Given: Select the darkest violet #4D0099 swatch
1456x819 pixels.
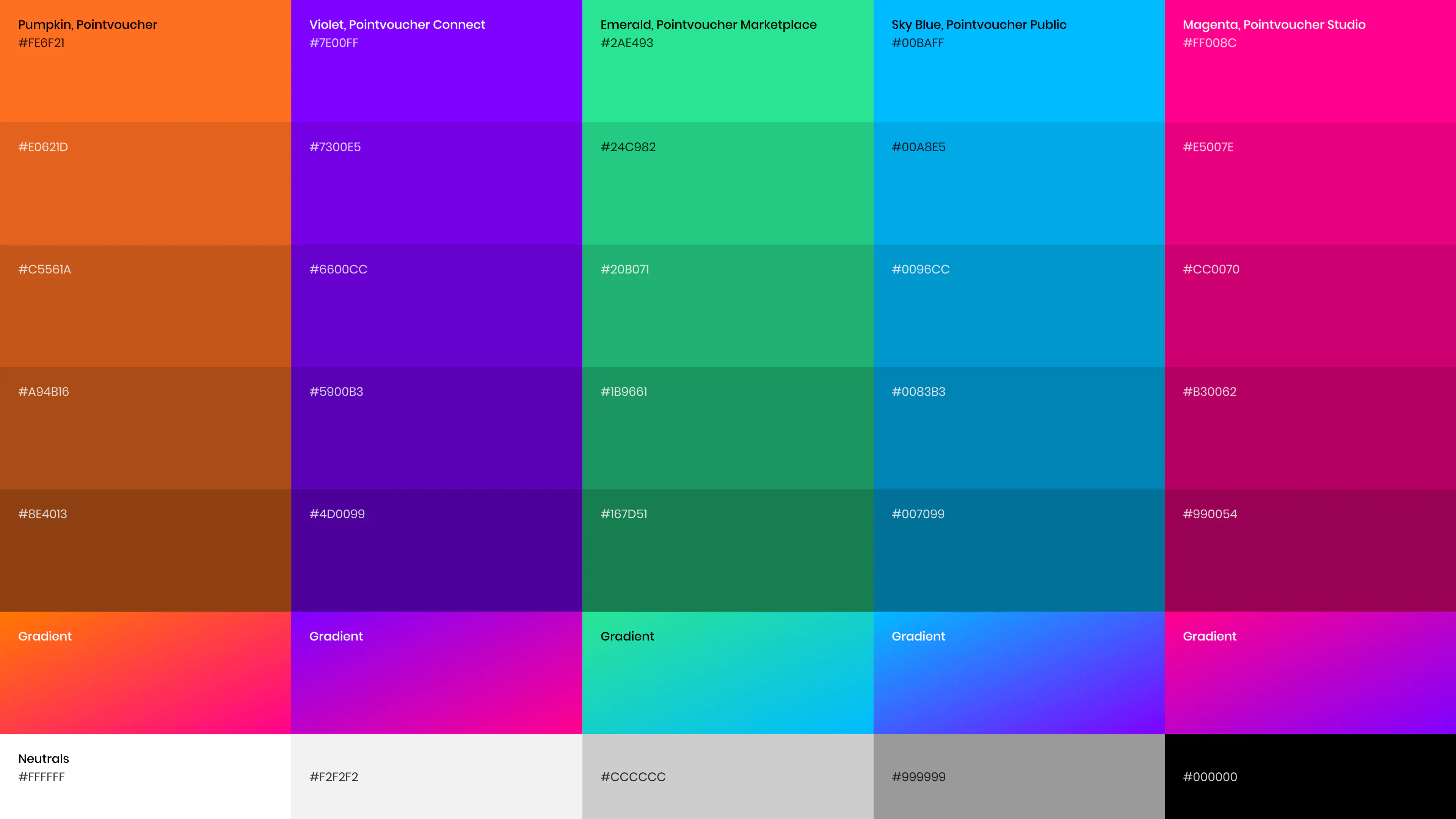Looking at the screenshot, I should coord(436,551).
